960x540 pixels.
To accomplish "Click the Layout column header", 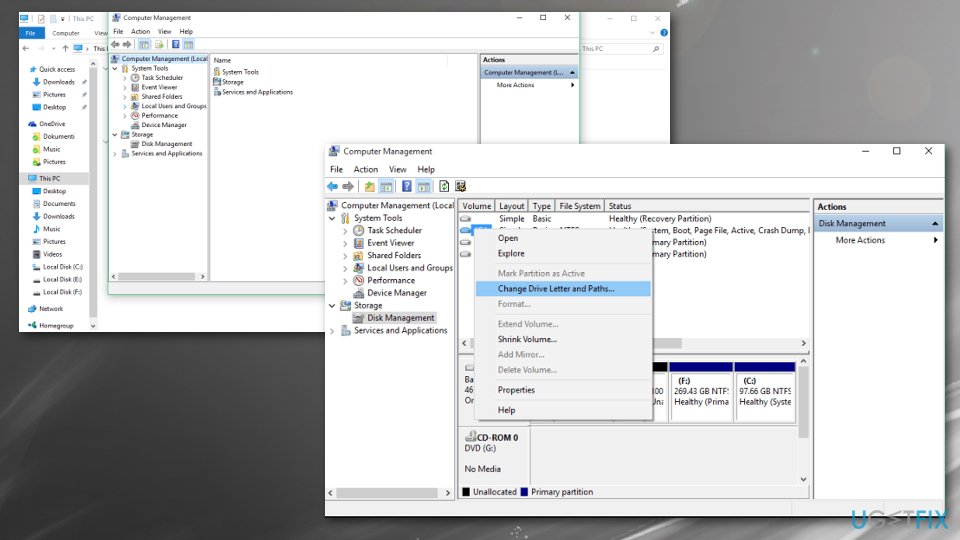I will [511, 206].
